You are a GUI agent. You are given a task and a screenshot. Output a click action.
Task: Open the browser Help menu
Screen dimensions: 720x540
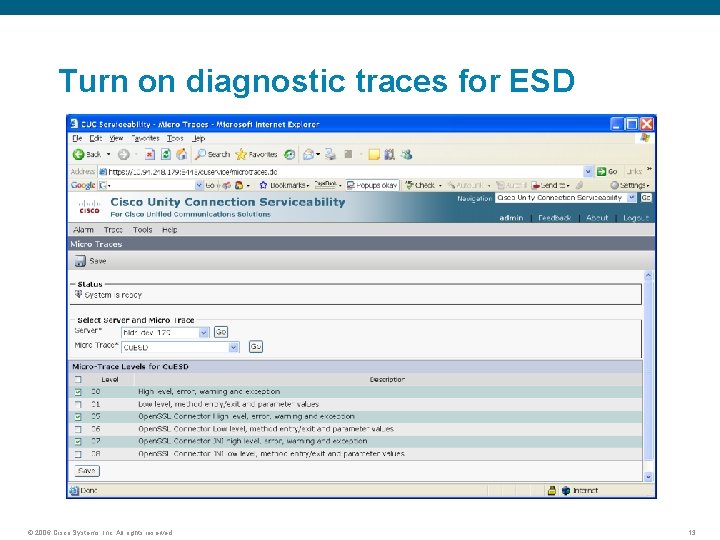[198, 138]
